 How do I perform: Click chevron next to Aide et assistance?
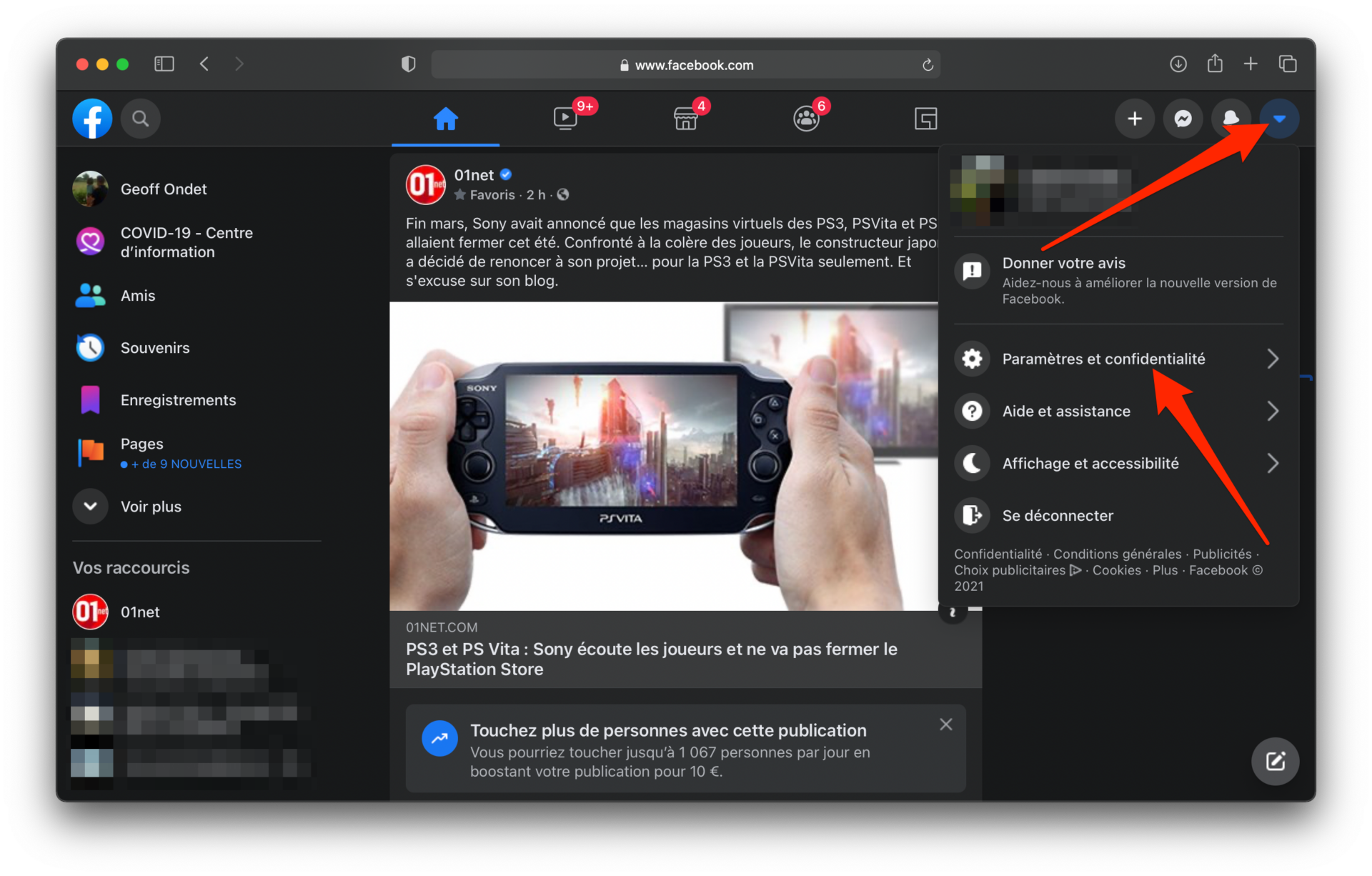1273,411
